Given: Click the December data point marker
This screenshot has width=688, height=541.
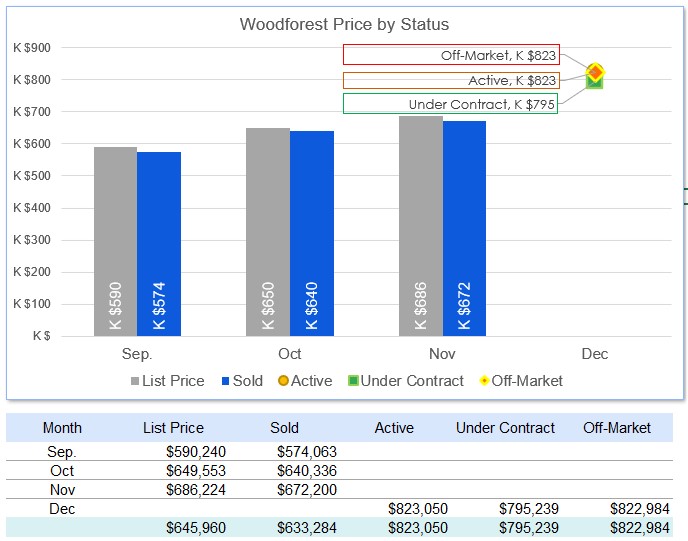Looking at the screenshot, I should [x=595, y=73].
